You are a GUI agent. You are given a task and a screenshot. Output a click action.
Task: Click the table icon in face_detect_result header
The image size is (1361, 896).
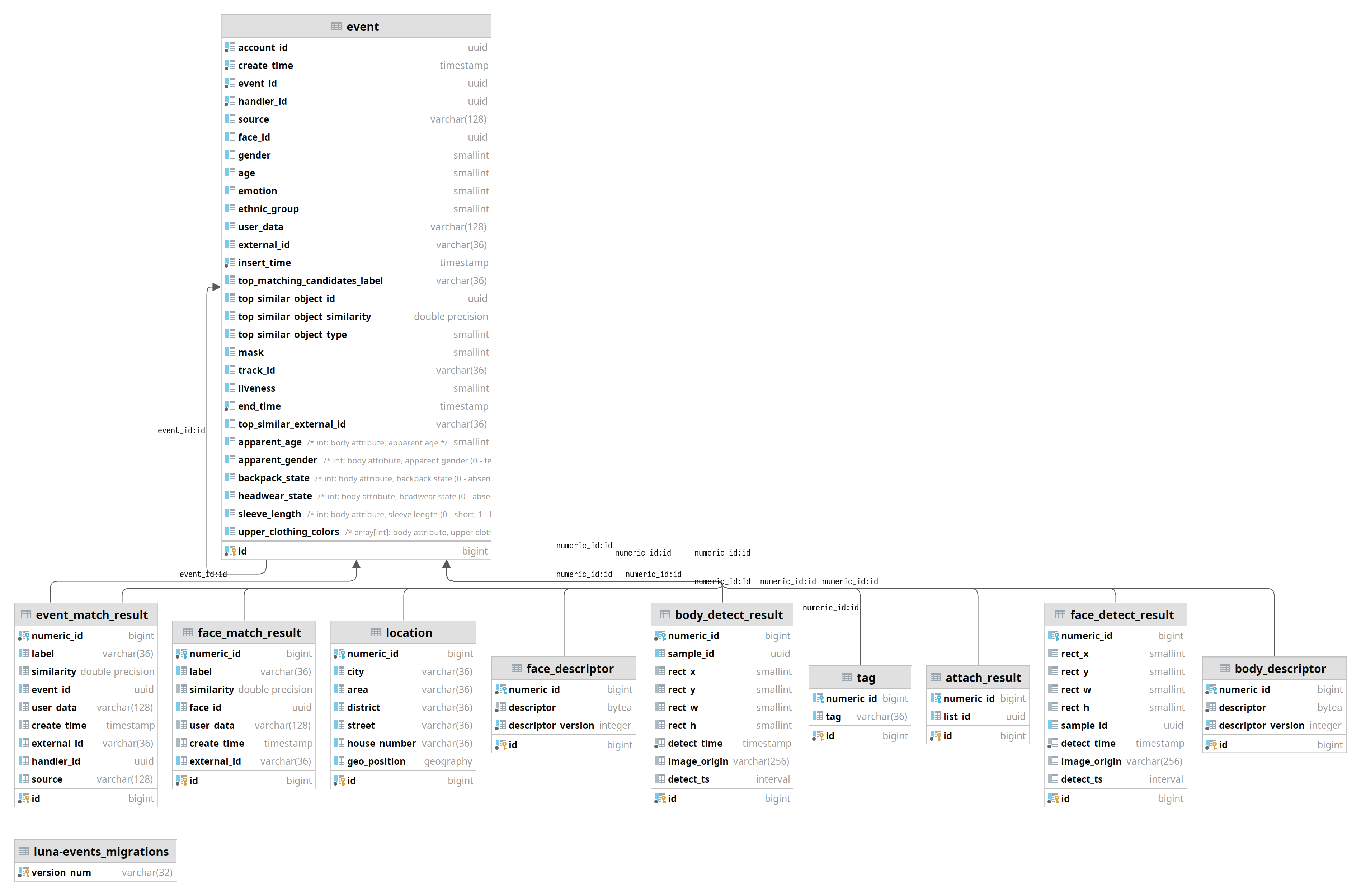tap(1060, 615)
